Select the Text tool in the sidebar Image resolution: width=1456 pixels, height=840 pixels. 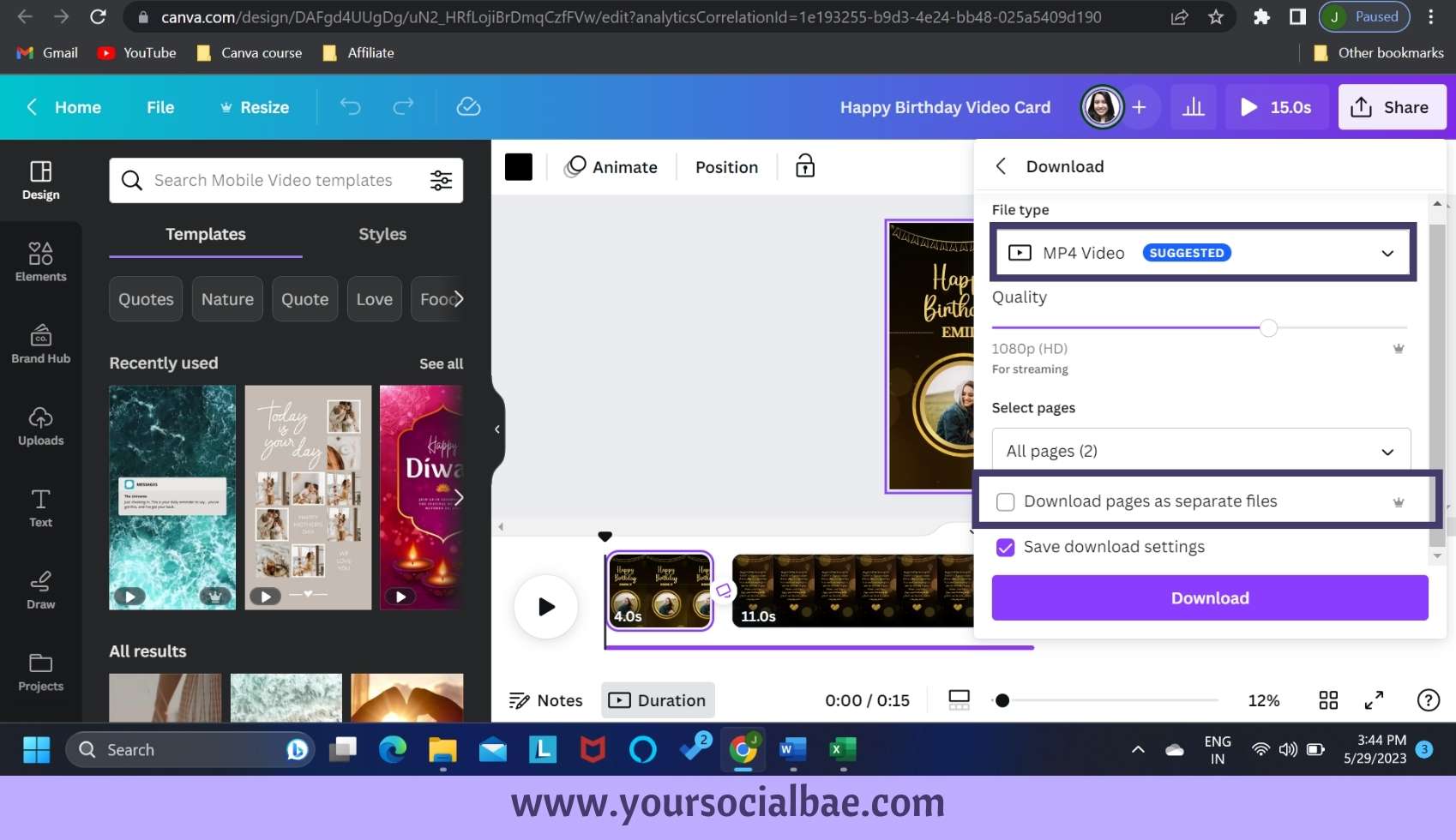(x=40, y=507)
